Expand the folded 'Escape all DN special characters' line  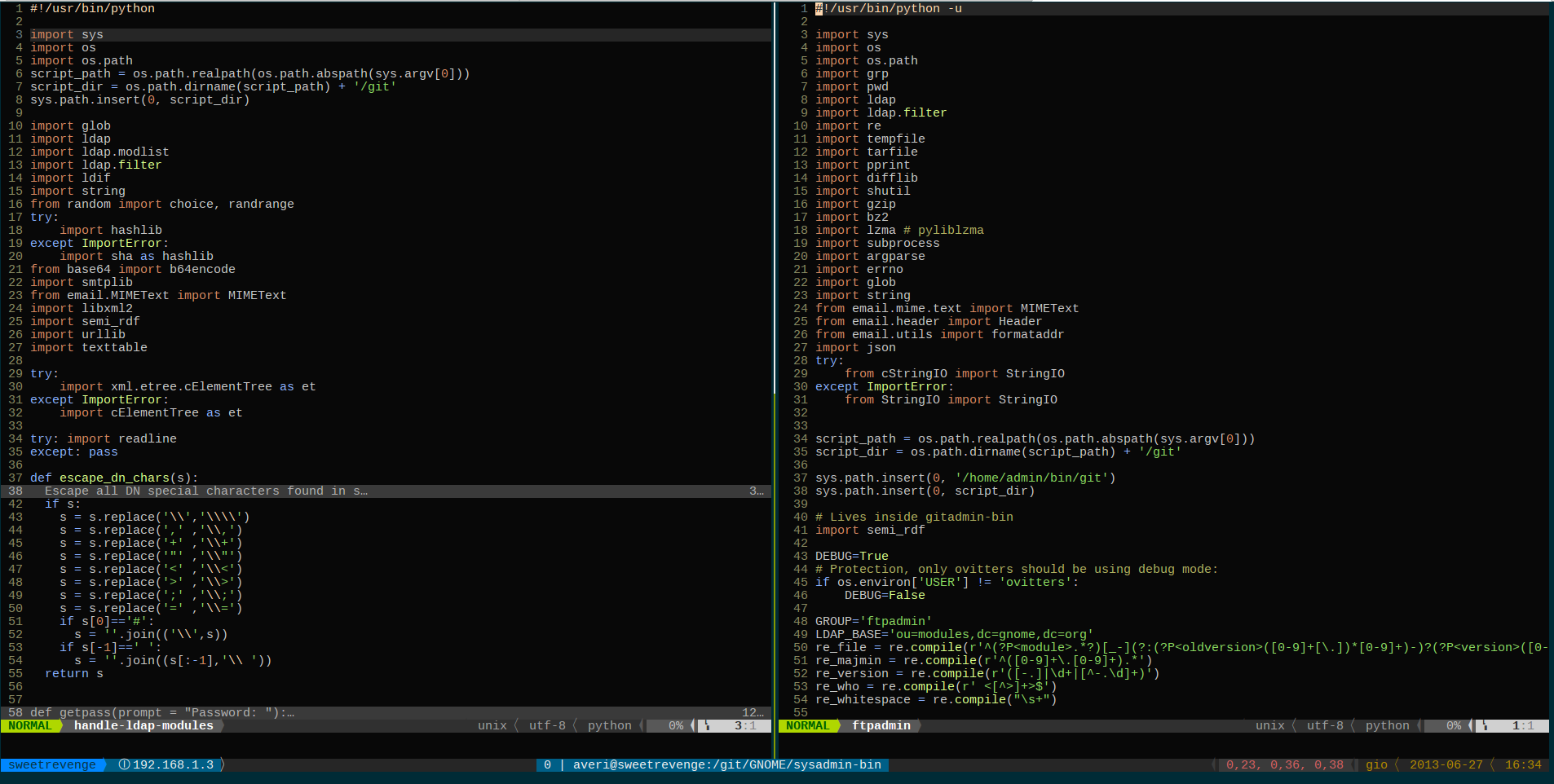tap(386, 491)
